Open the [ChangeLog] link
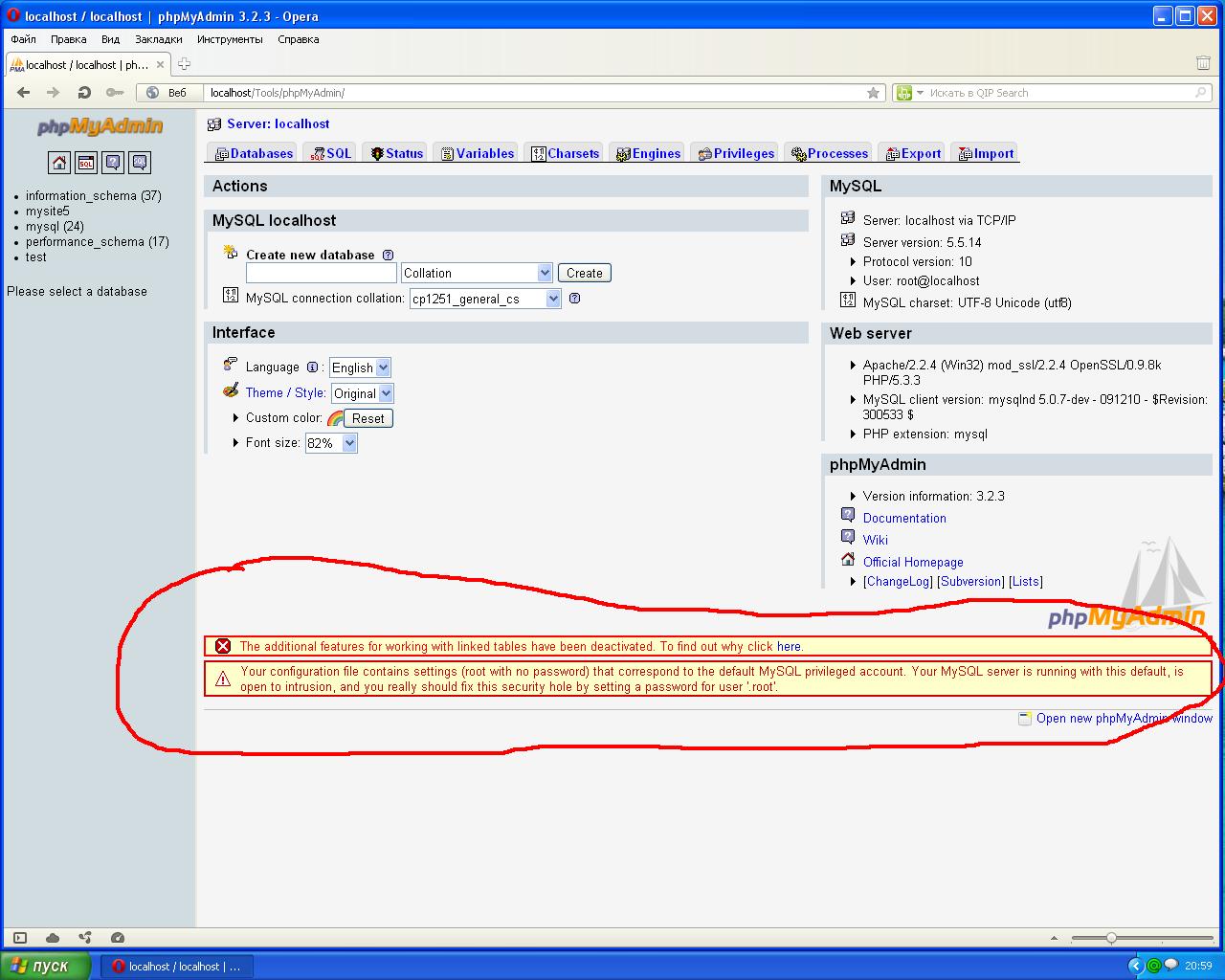The image size is (1225, 980). point(898,581)
